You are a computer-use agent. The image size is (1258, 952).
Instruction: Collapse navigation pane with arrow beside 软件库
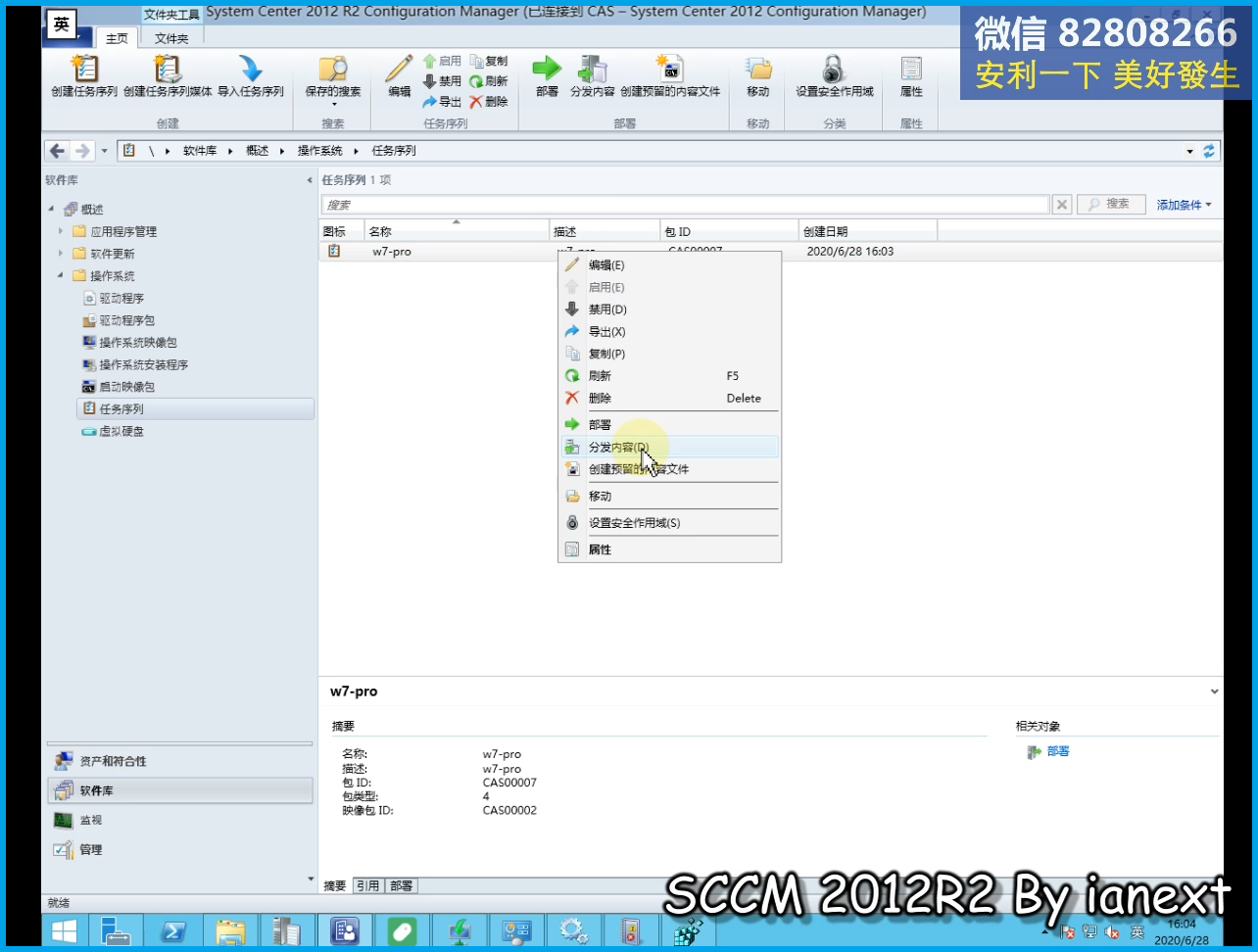[x=310, y=181]
